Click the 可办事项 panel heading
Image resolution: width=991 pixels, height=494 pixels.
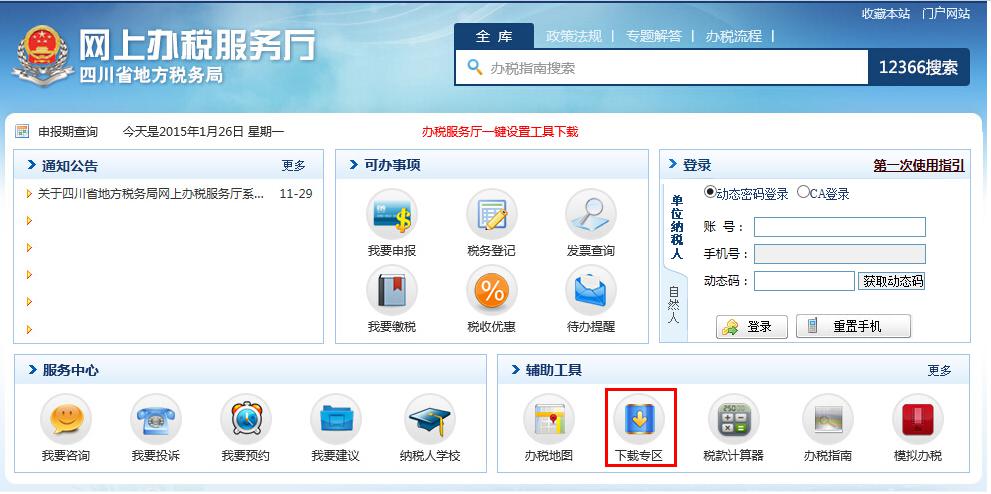click(392, 166)
